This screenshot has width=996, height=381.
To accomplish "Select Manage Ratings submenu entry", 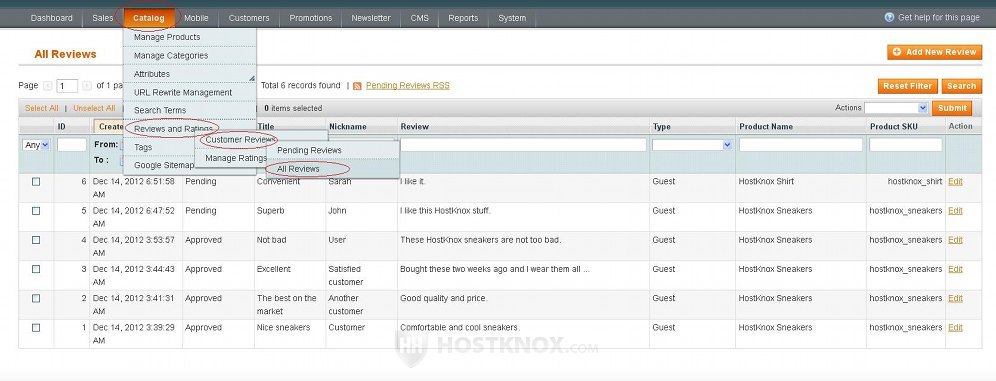I will 236,158.
